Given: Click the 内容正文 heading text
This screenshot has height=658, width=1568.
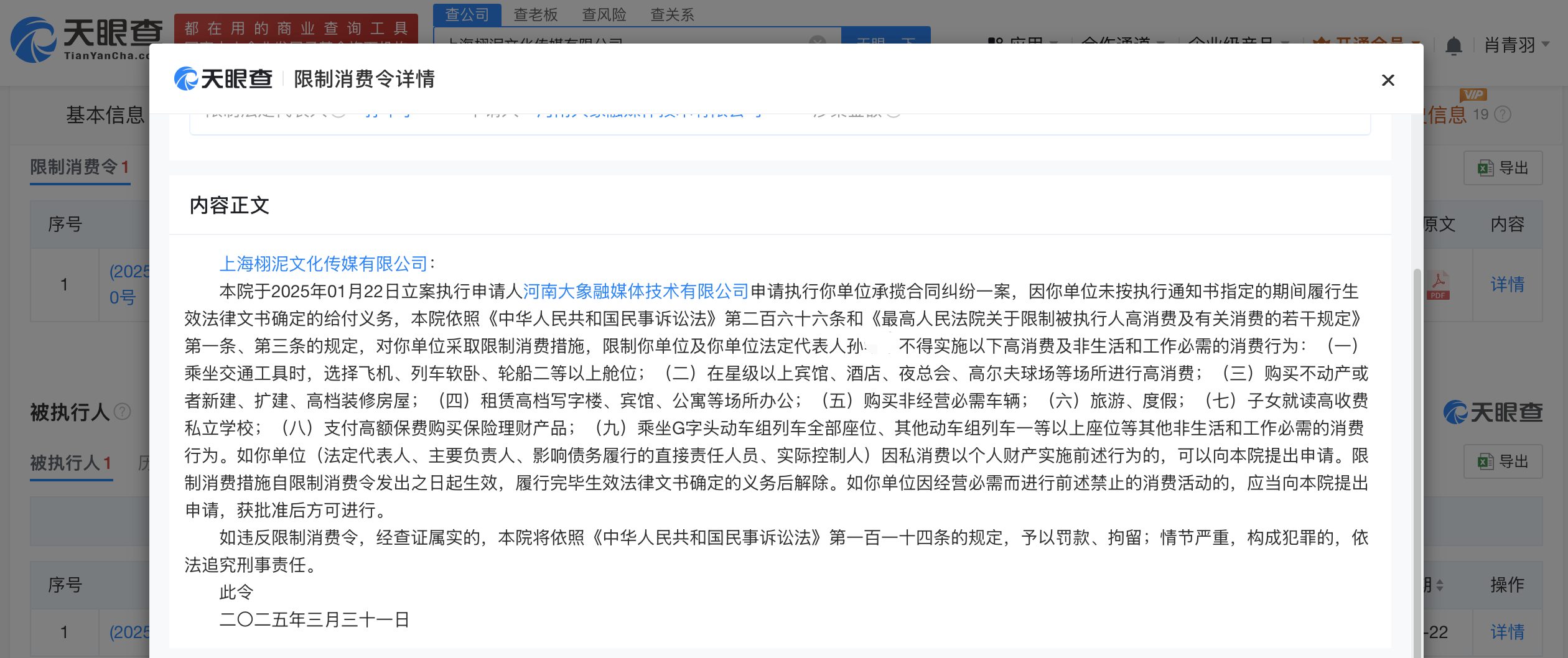Looking at the screenshot, I should (x=229, y=205).
